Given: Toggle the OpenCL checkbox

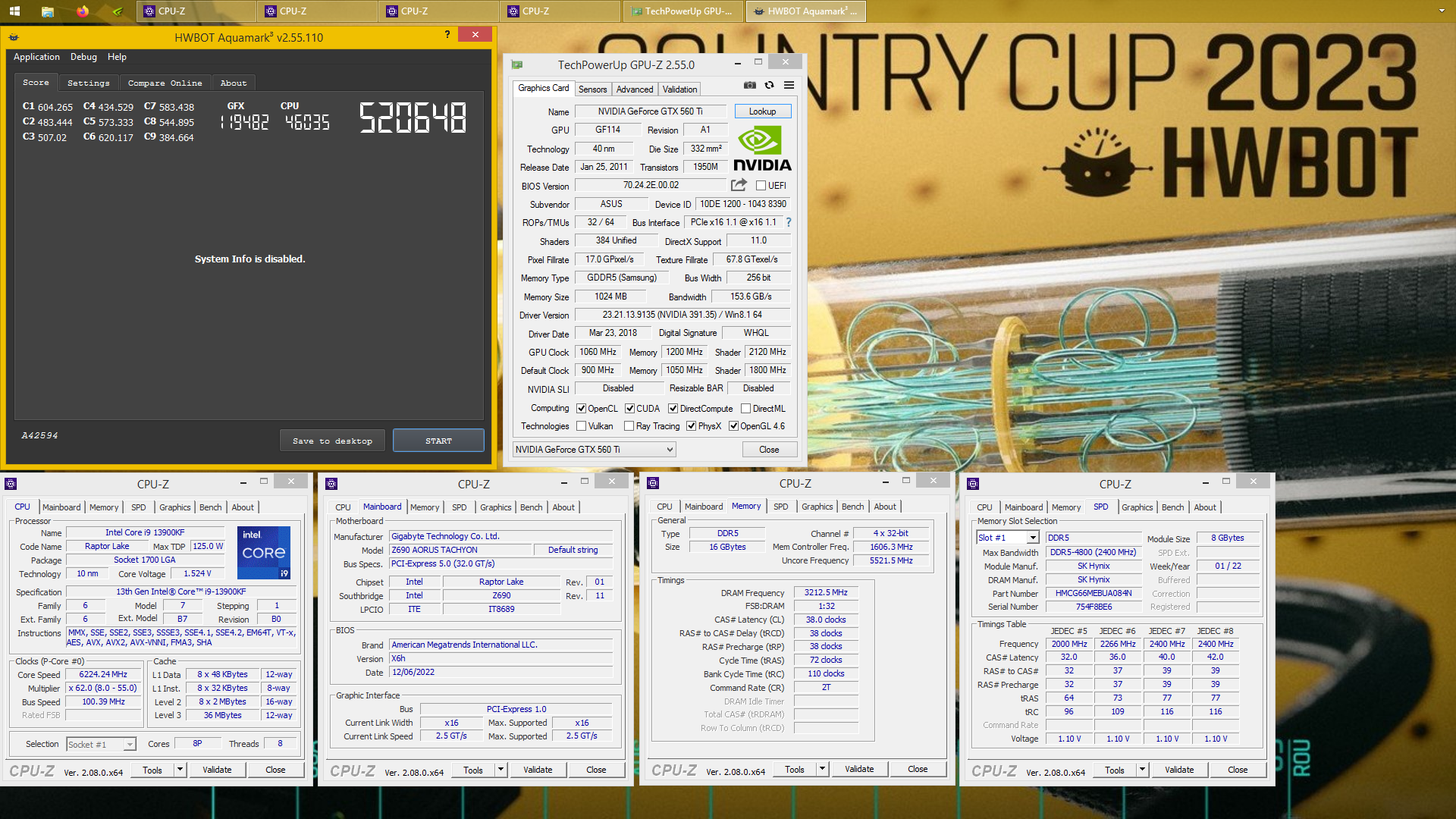Looking at the screenshot, I should pos(581,408).
